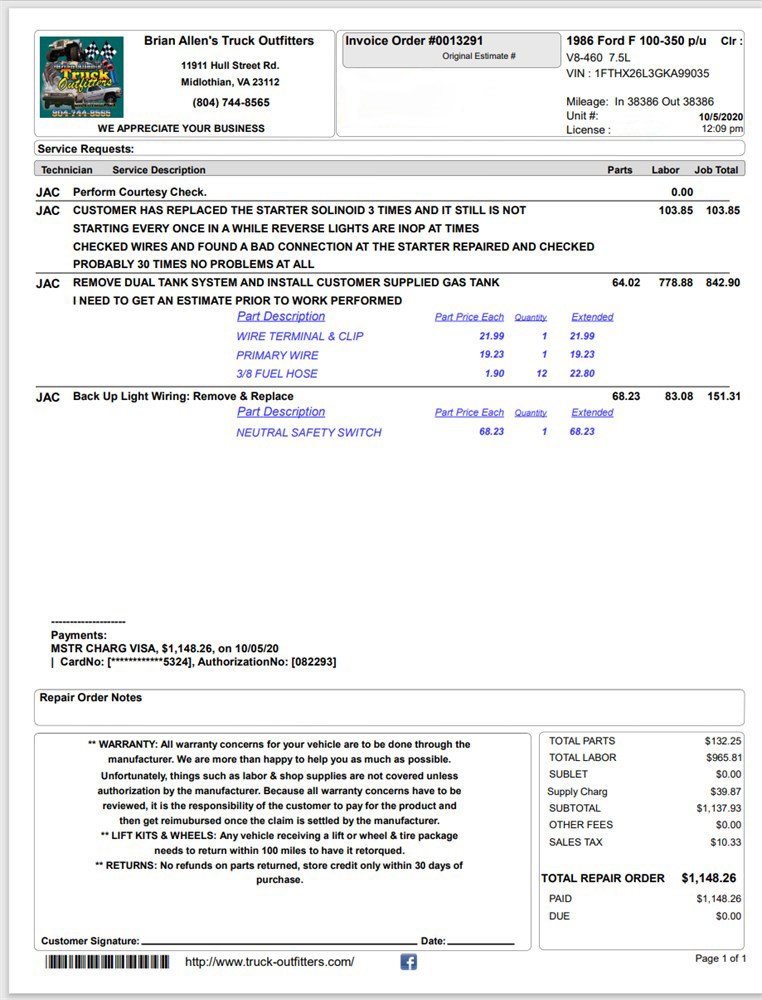The image size is (762, 1000).
Task: Click the Facebook icon in the footer
Action: tap(408, 961)
